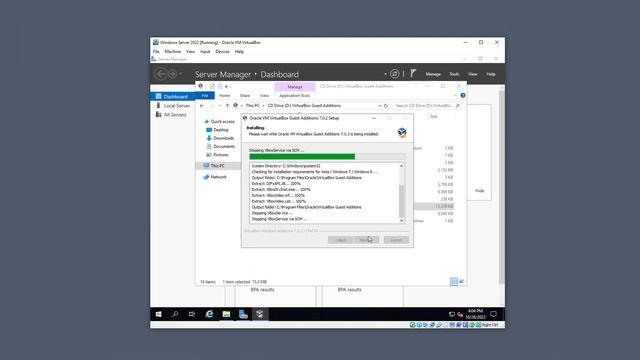This screenshot has height=360, width=640.
Task: Open the VirtualBox Machine menu
Action: [173, 52]
